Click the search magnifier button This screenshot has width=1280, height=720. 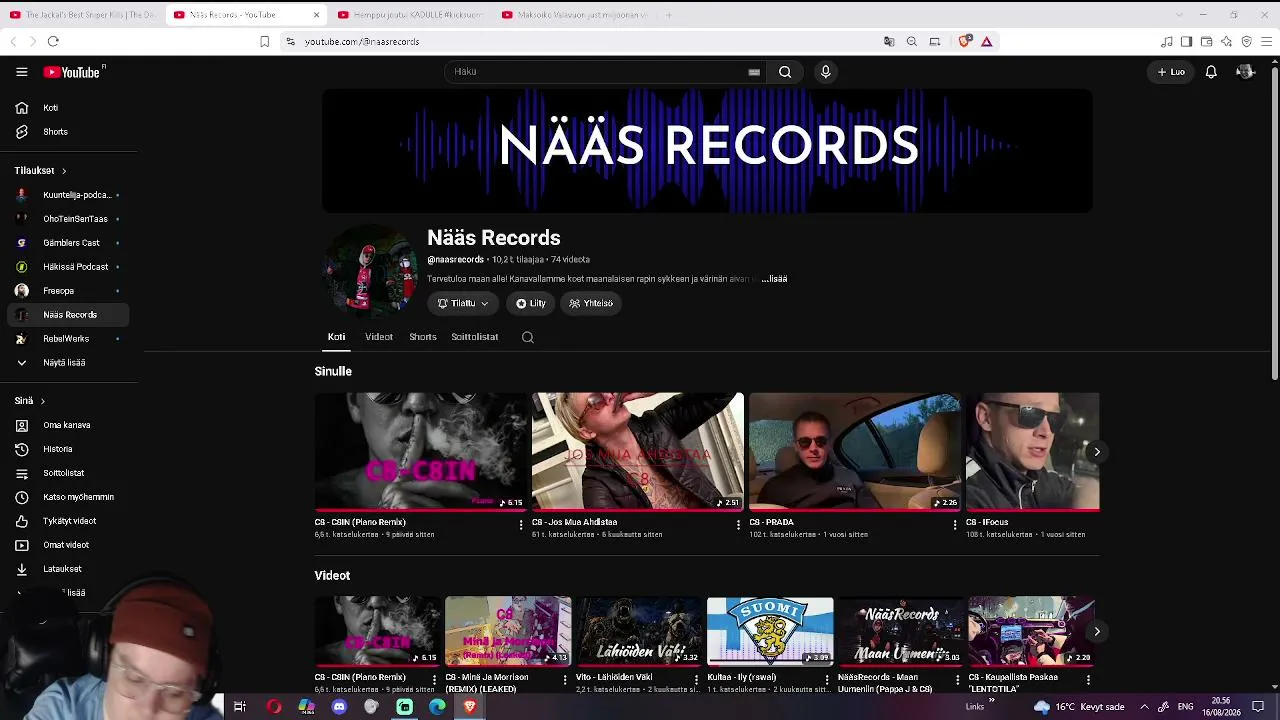pyautogui.click(x=785, y=72)
